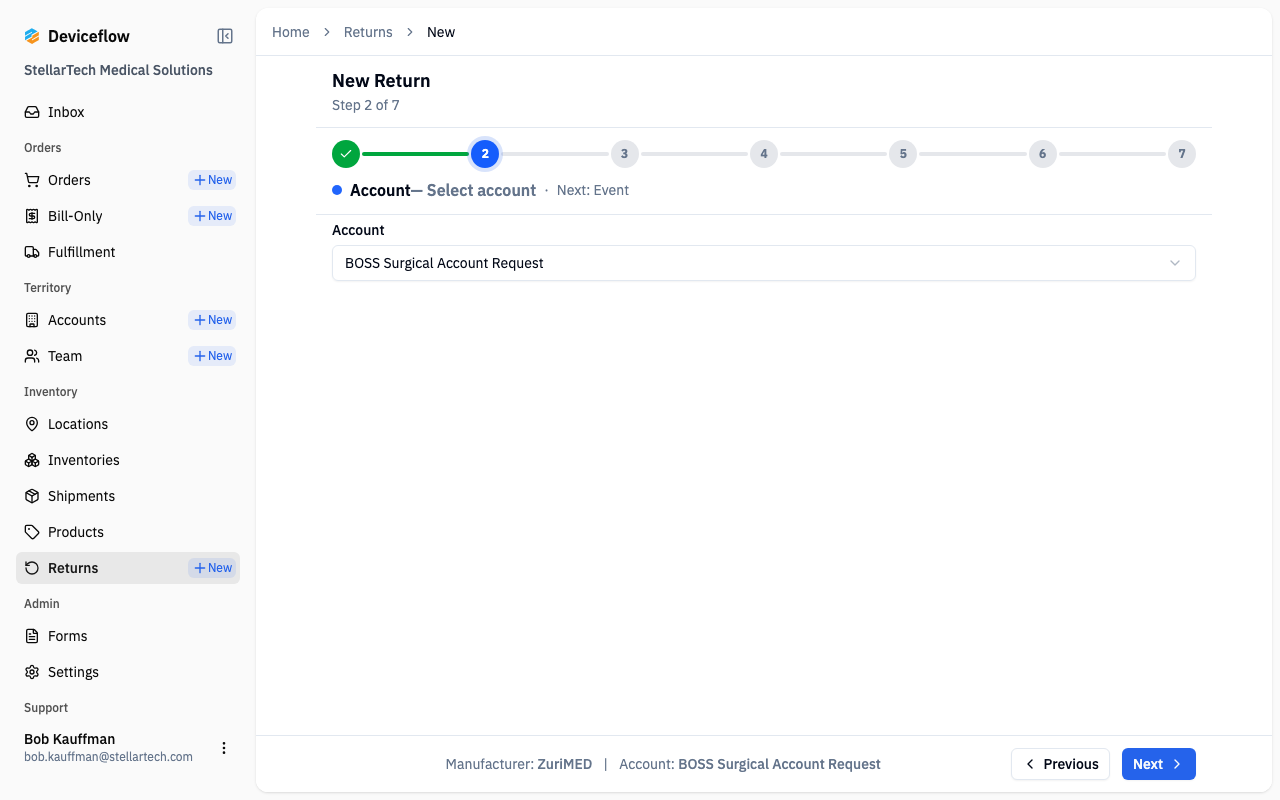Click the Products tag icon

click(x=32, y=532)
